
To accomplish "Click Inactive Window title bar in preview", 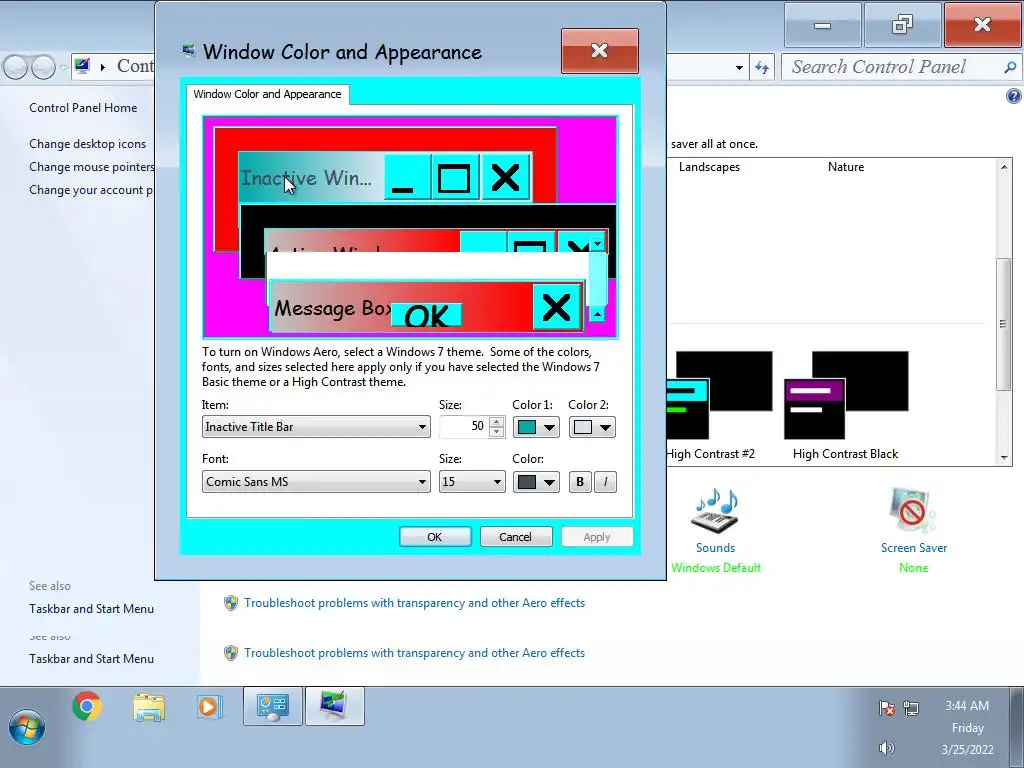I will pos(312,177).
